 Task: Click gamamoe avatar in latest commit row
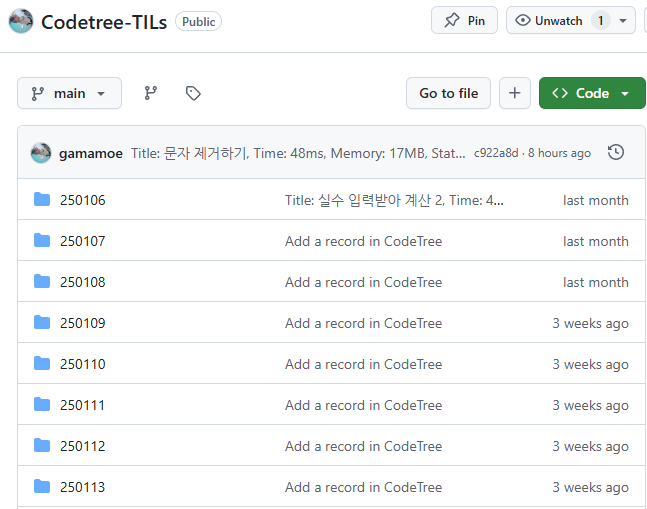pos(41,153)
